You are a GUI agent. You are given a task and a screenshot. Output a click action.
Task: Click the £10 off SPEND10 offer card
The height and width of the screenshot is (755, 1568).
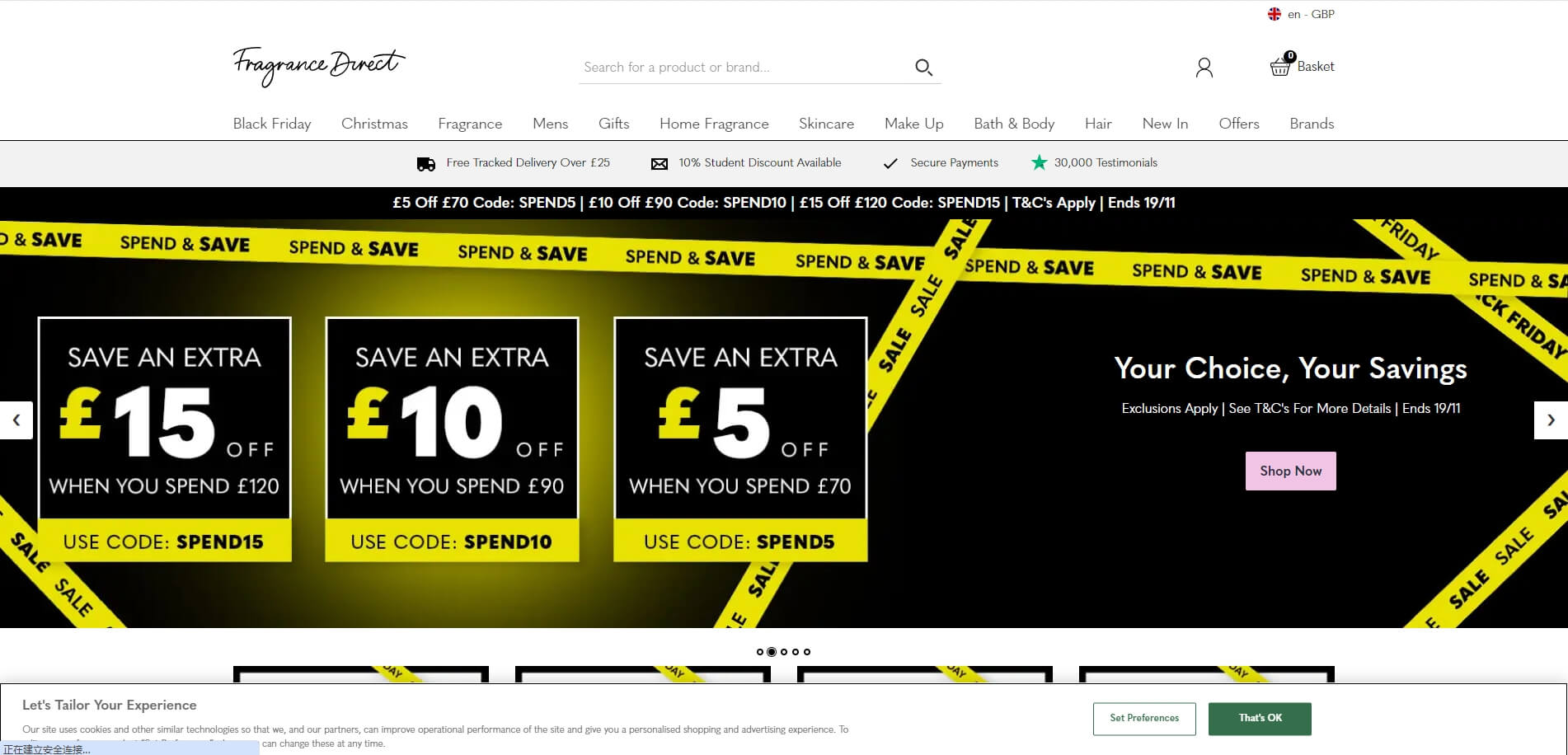click(x=452, y=439)
